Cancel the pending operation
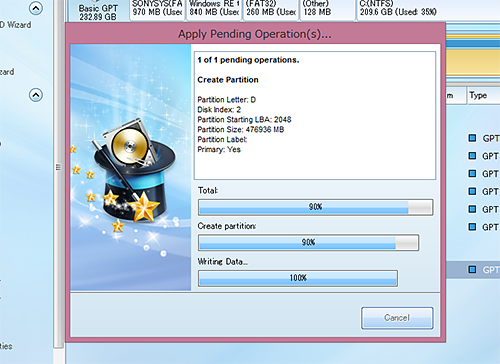Screen dimensions: 500x364 coord(397,318)
